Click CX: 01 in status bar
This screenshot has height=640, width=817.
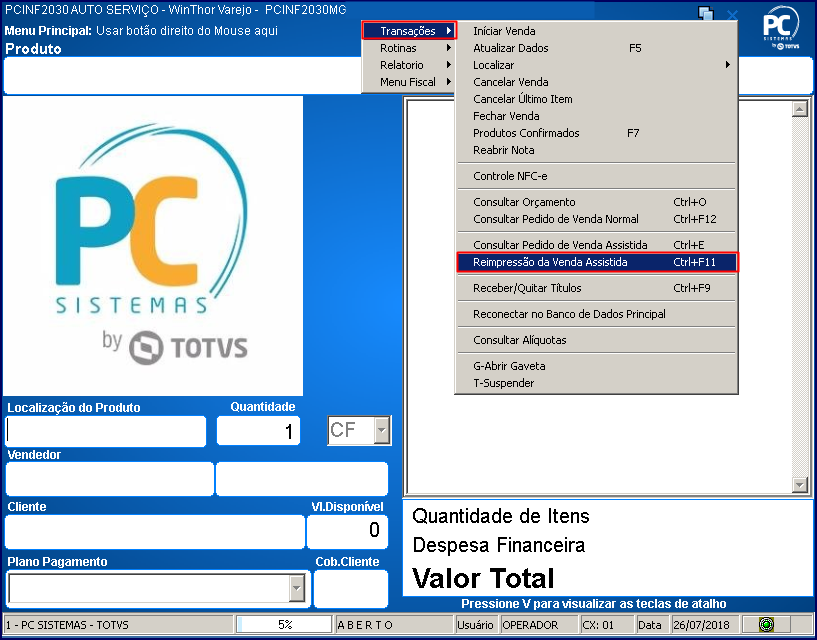click(x=599, y=625)
